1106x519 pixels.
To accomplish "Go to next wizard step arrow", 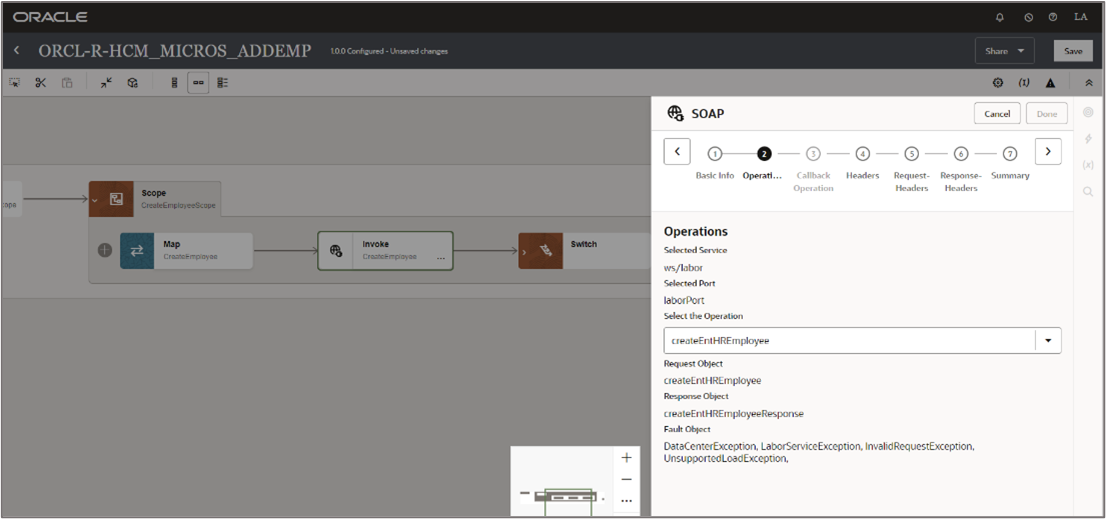I will (x=1048, y=152).
